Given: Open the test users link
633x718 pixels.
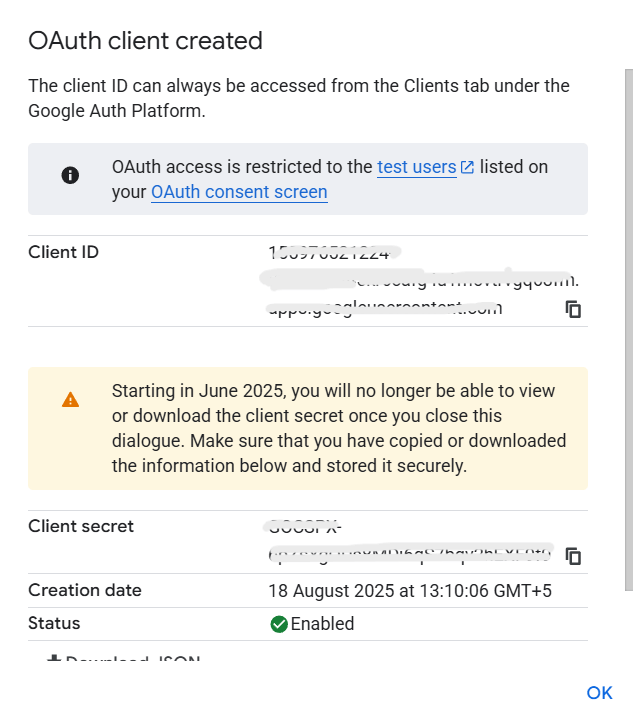Looking at the screenshot, I should coord(416,167).
